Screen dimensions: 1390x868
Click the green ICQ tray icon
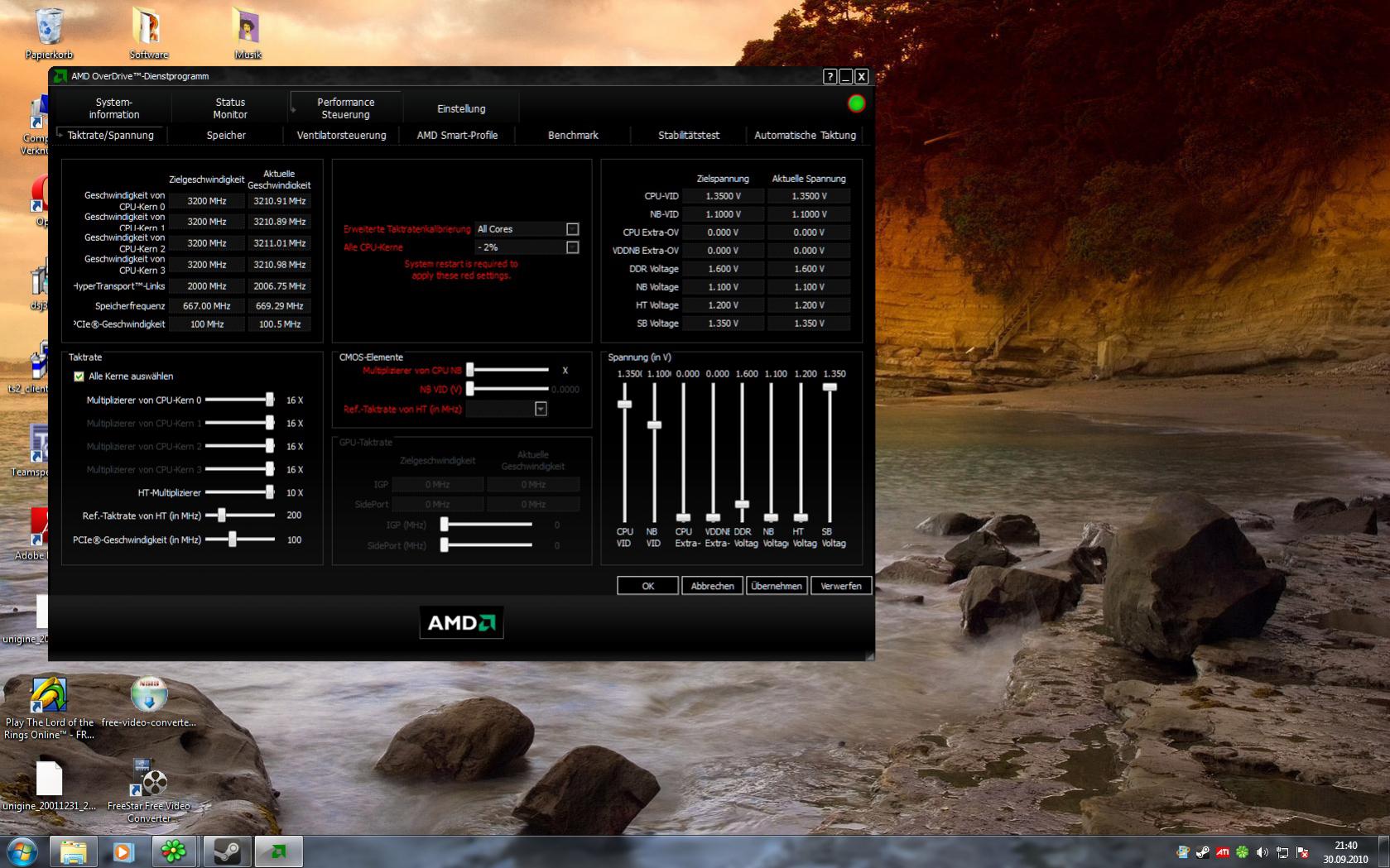[1242, 852]
